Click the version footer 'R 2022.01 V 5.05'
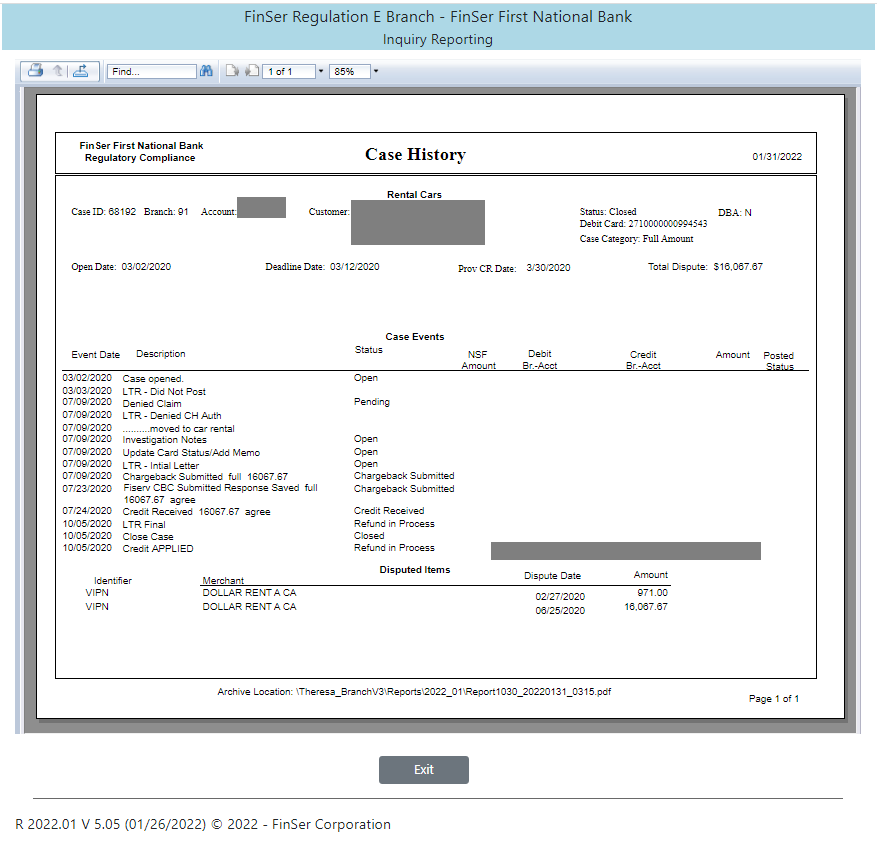 point(68,824)
